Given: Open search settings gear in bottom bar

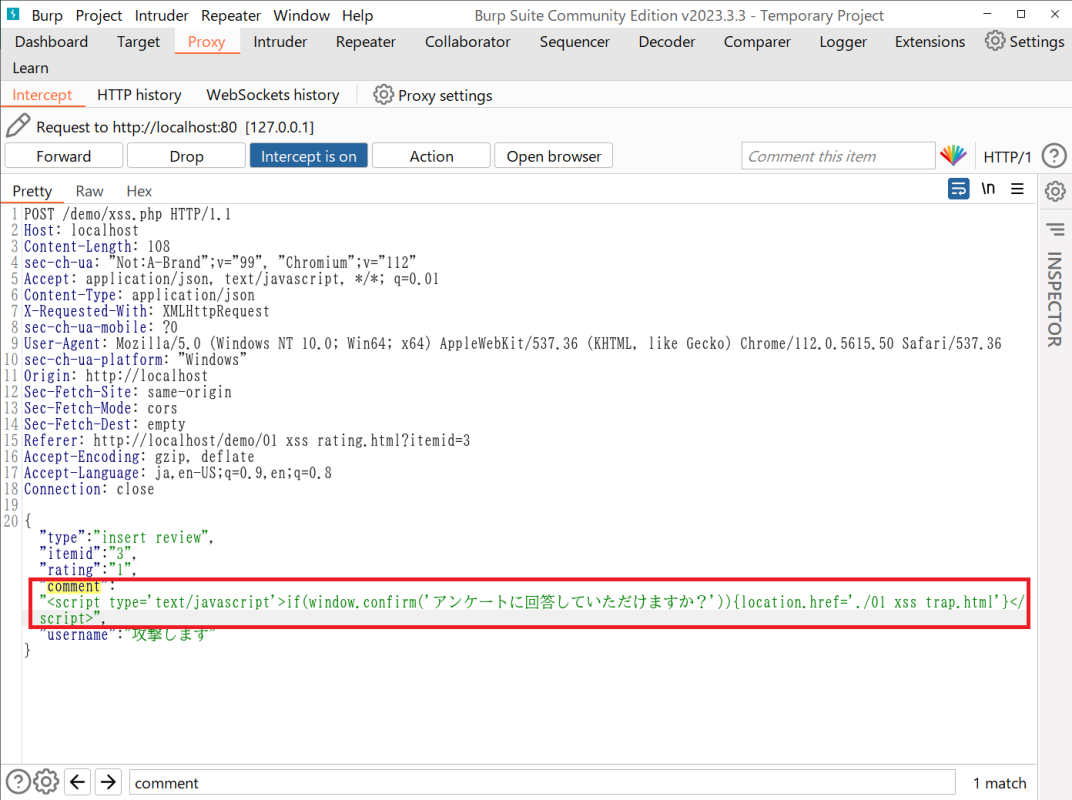Looking at the screenshot, I should pyautogui.click(x=46, y=782).
